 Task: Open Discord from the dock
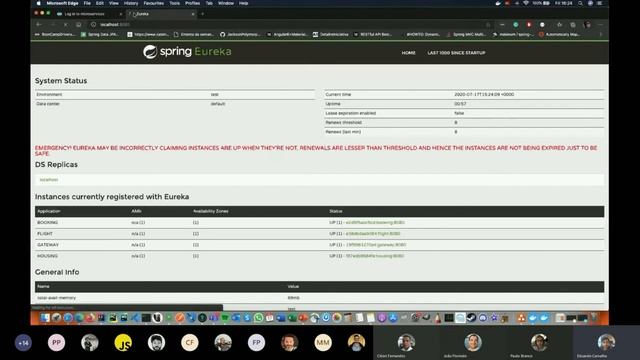point(482,318)
